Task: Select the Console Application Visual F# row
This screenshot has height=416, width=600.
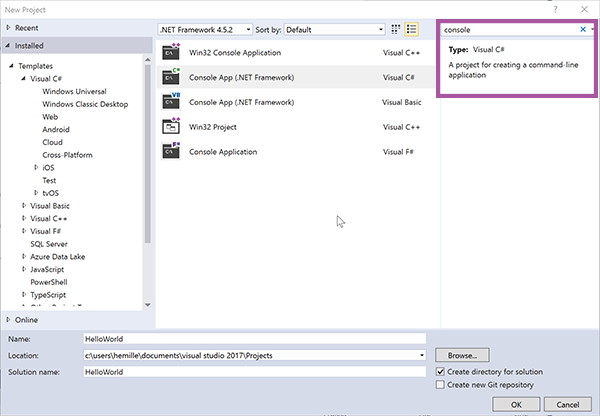Action: [296, 152]
